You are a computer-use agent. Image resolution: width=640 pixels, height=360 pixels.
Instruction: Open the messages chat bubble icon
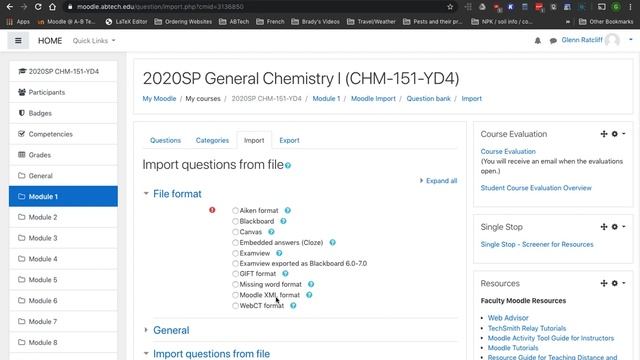click(553, 40)
